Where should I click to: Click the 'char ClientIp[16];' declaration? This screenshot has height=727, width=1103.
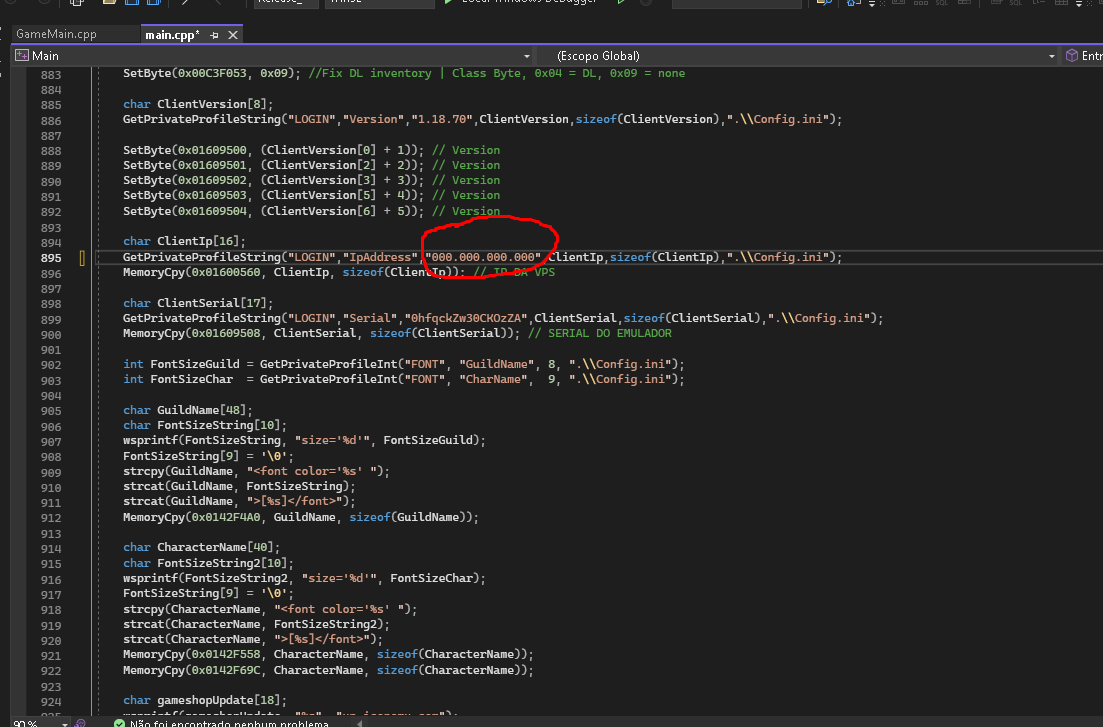pyautogui.click(x=184, y=241)
